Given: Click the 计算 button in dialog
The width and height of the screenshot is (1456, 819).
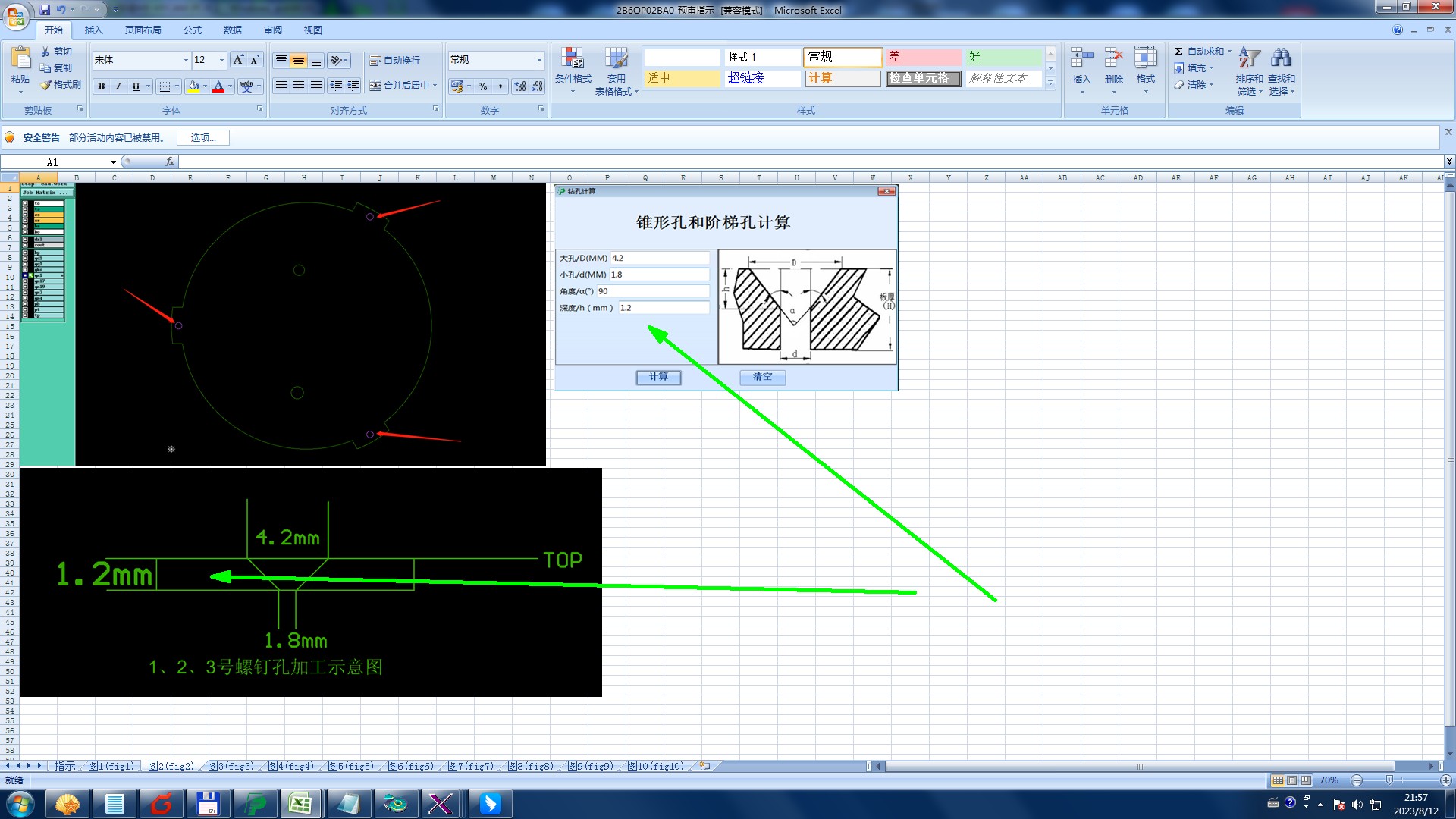Looking at the screenshot, I should pyautogui.click(x=658, y=377).
